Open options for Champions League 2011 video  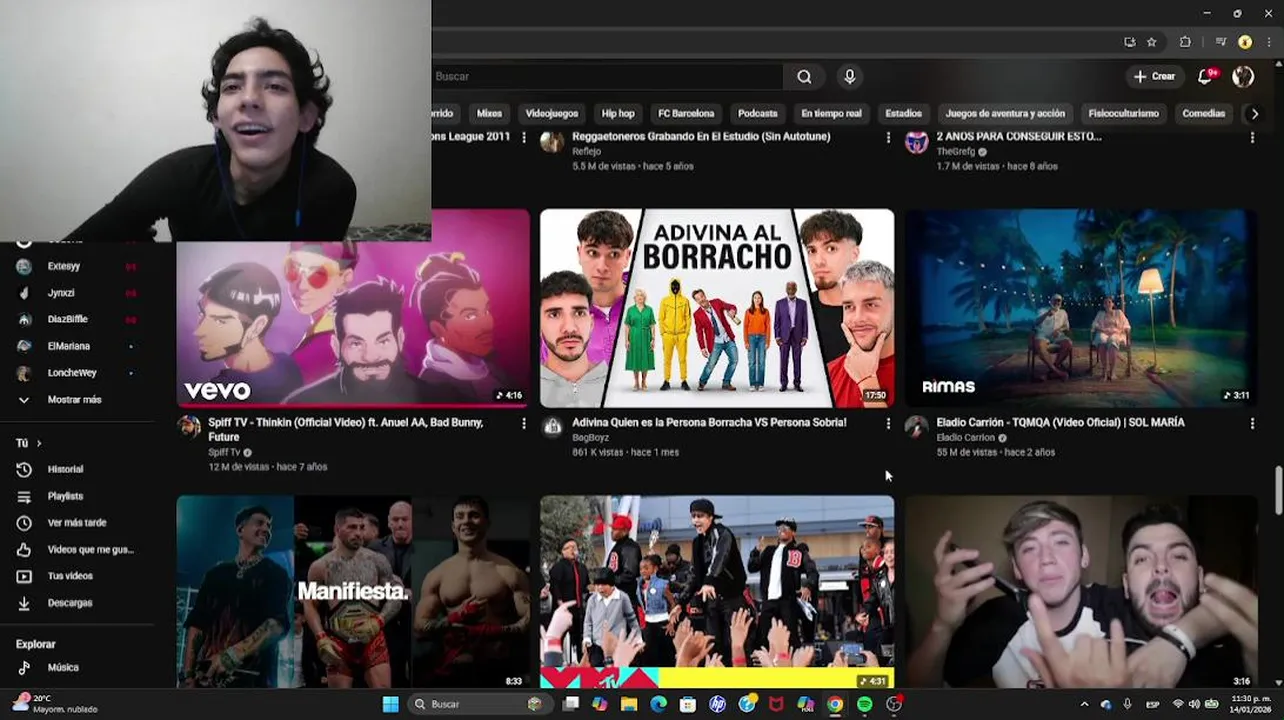(x=523, y=138)
